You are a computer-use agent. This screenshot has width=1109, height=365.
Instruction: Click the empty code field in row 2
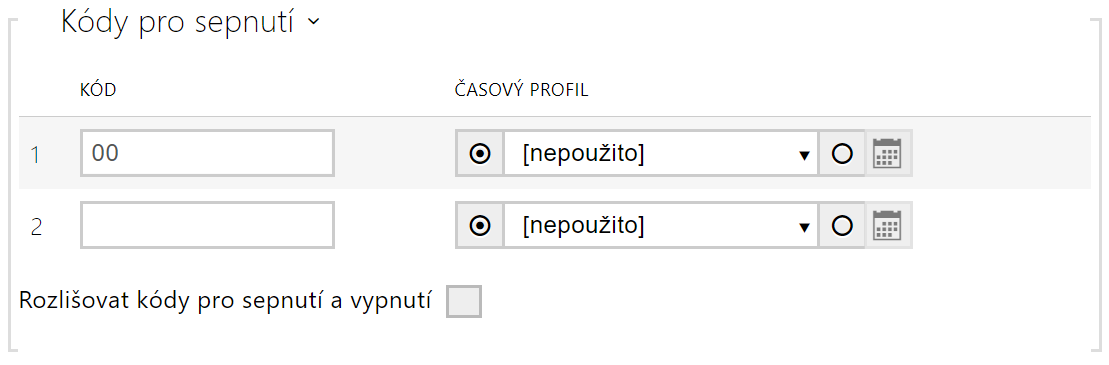click(207, 225)
